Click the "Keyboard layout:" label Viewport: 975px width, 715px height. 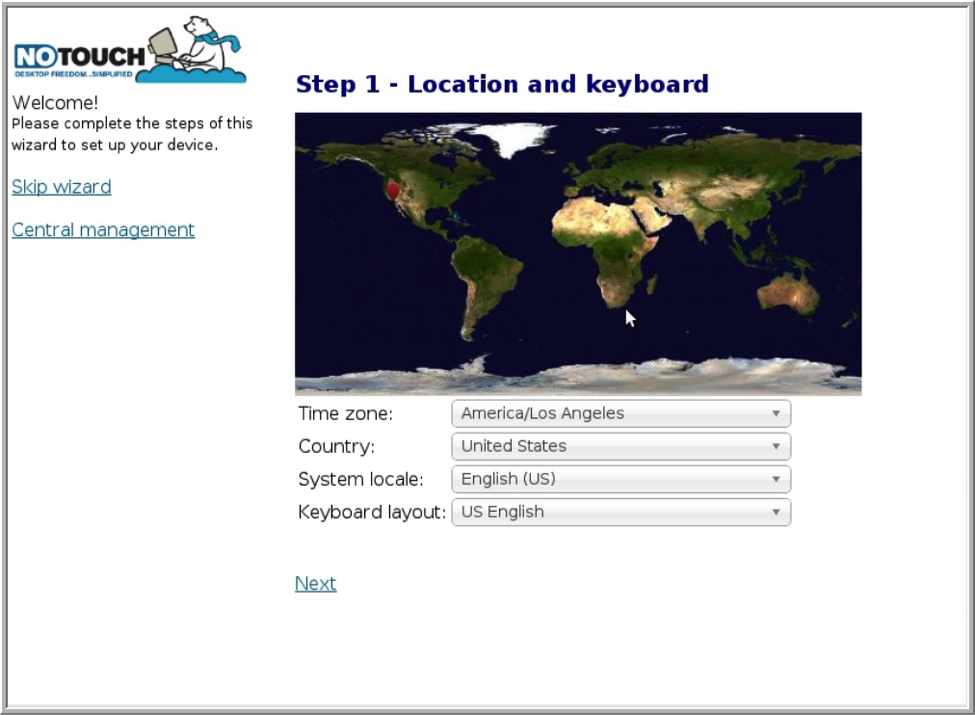point(372,512)
